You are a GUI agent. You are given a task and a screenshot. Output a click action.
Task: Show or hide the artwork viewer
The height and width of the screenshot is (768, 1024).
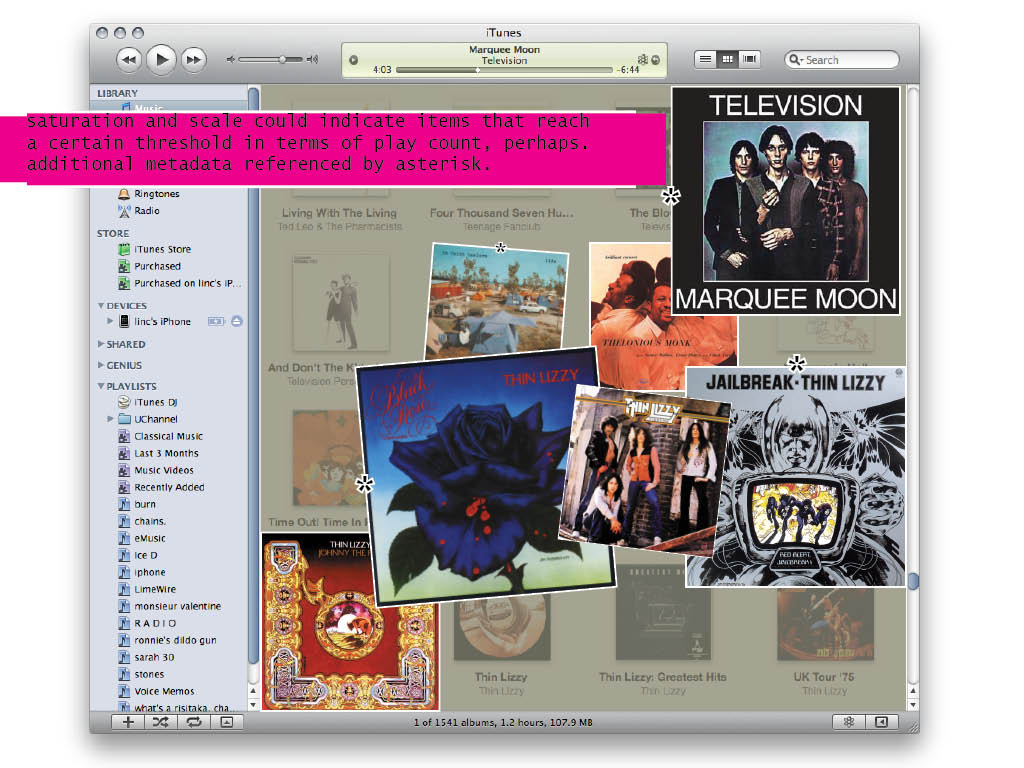pyautogui.click(x=227, y=722)
